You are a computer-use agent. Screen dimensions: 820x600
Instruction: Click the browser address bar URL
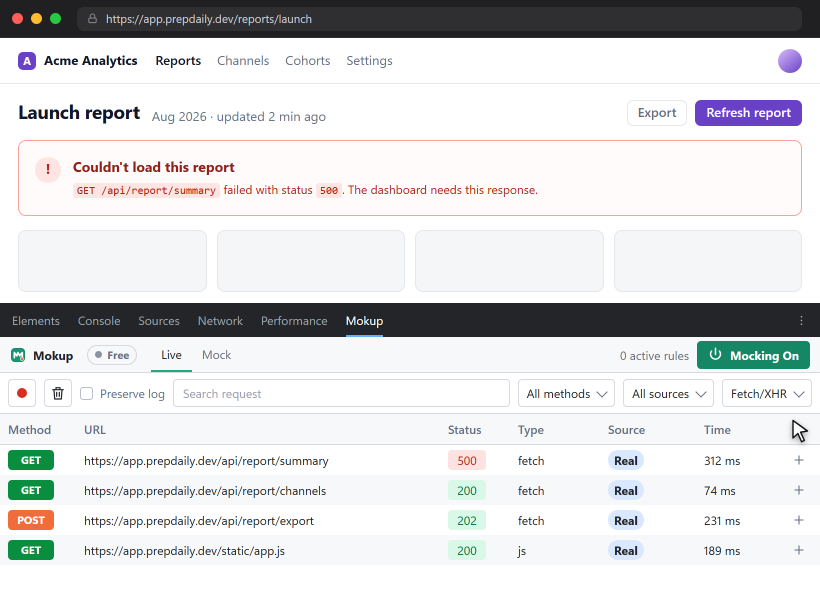click(x=209, y=19)
